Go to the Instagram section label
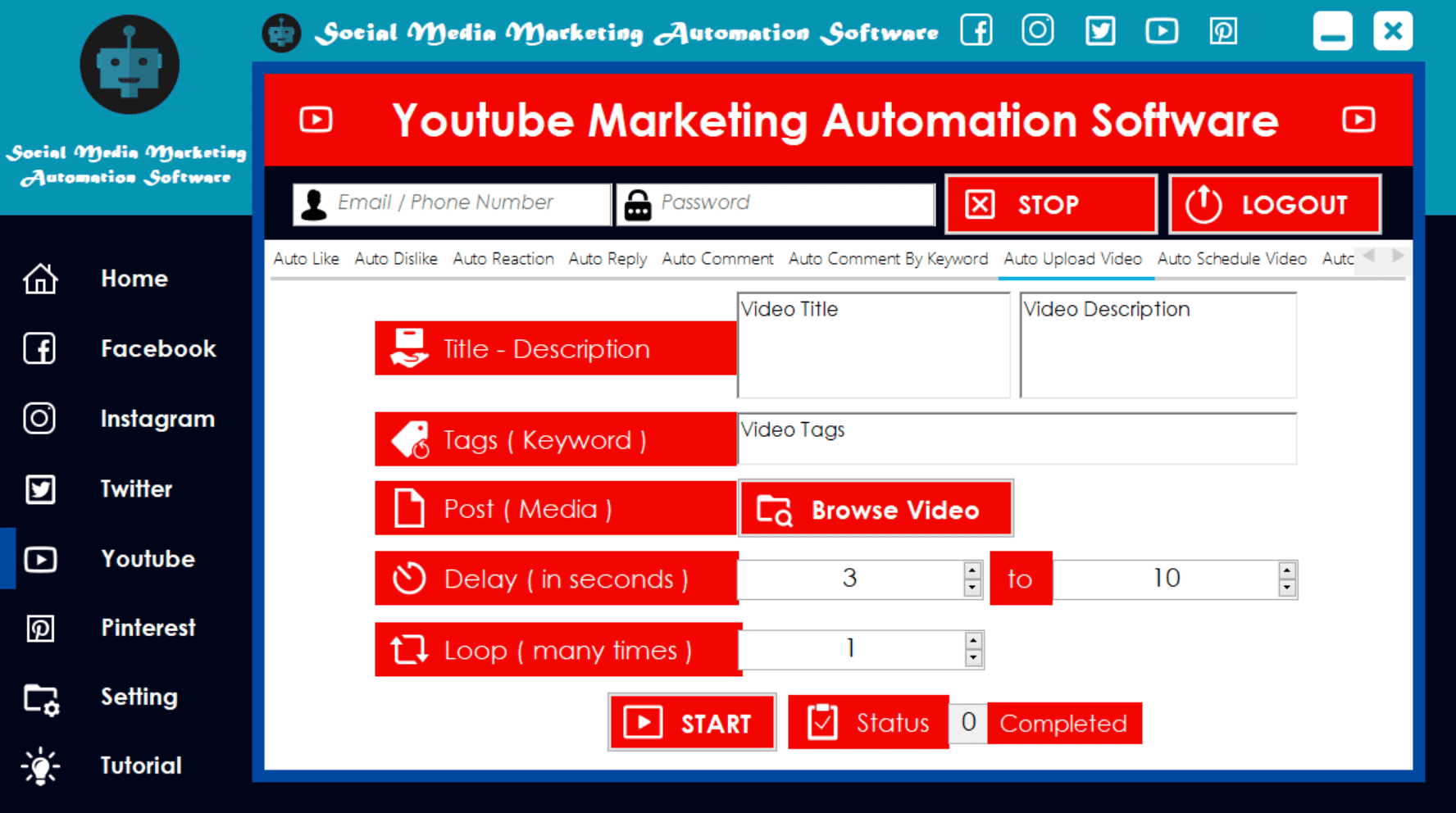Viewport: 1456px width, 813px height. (x=157, y=419)
